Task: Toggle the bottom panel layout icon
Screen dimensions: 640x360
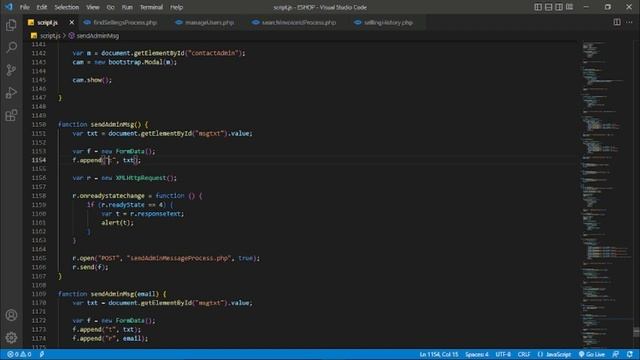Action: 549,7
